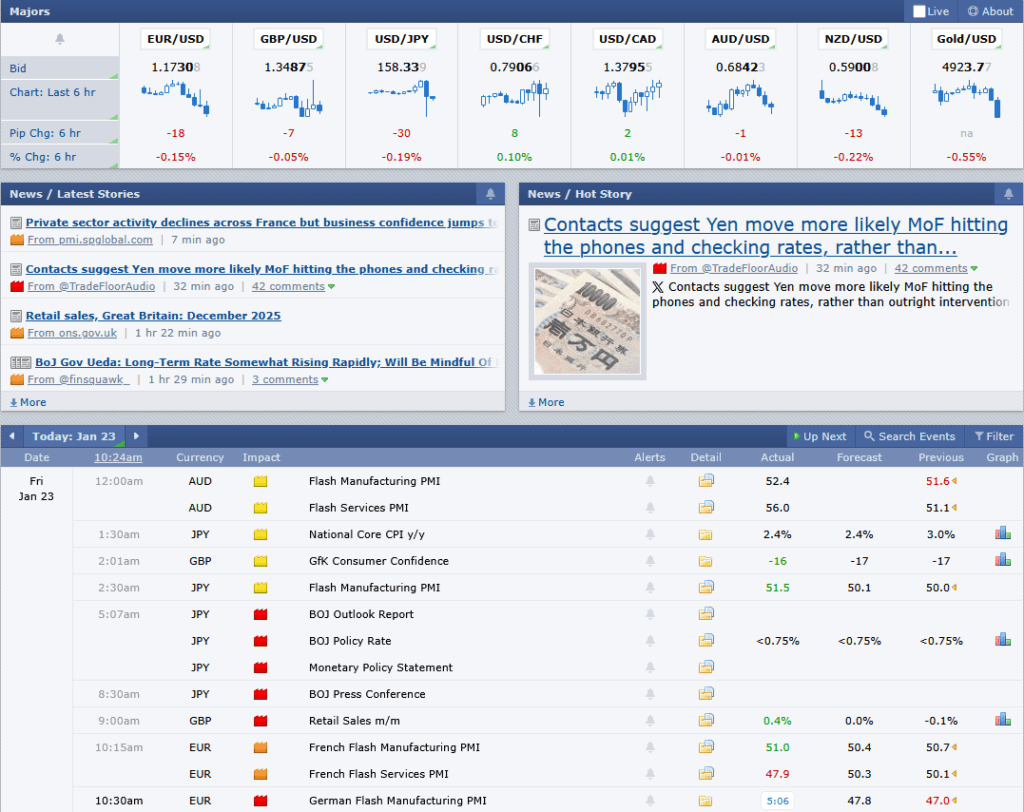The height and width of the screenshot is (812, 1024).
Task: Click the red impact icon for BOJ Press Conference
Action: click(x=261, y=694)
